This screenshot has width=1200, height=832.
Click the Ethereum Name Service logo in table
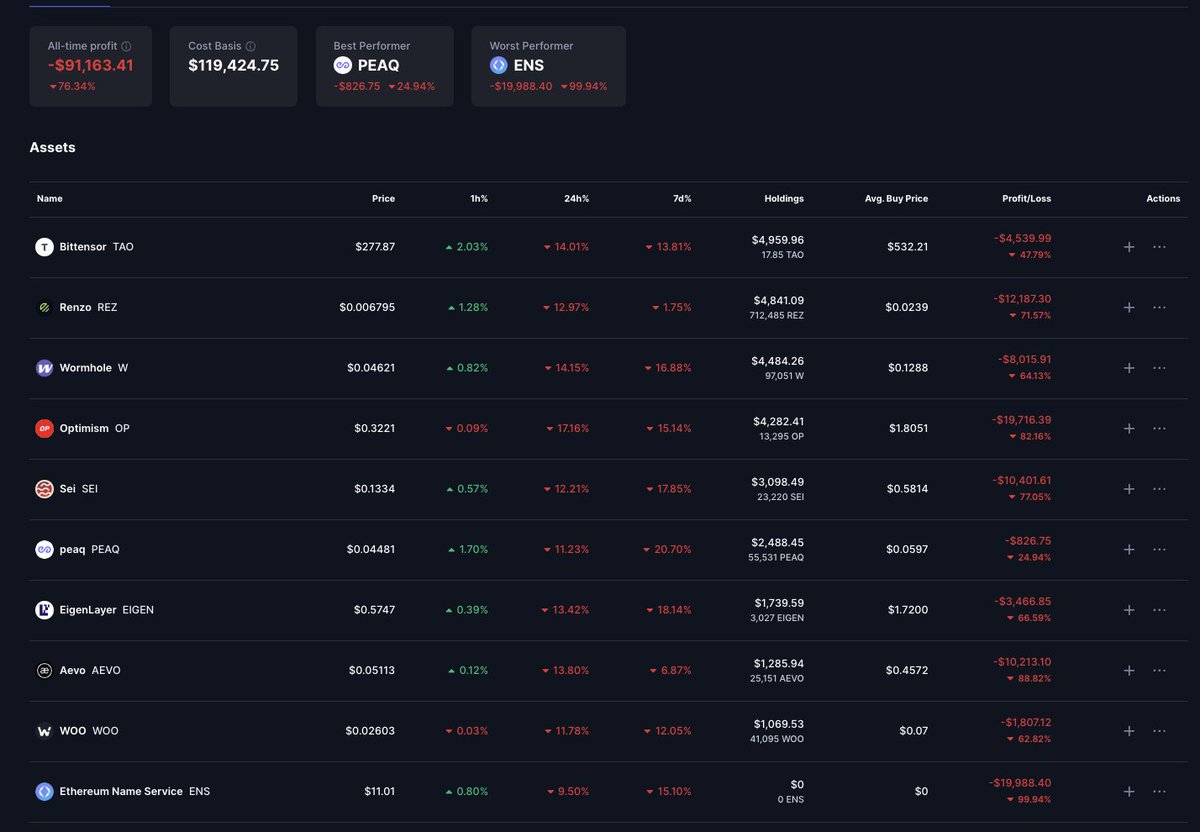pyautogui.click(x=44, y=791)
